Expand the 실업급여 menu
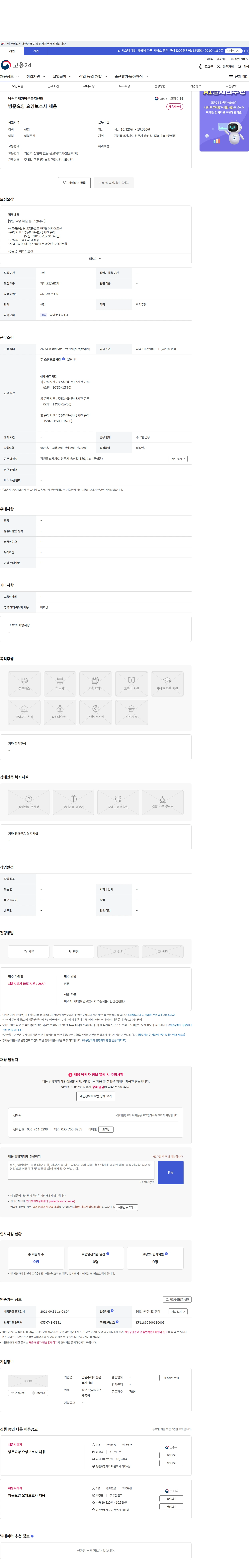Viewport: 249px width, 1568px height. pos(62,77)
